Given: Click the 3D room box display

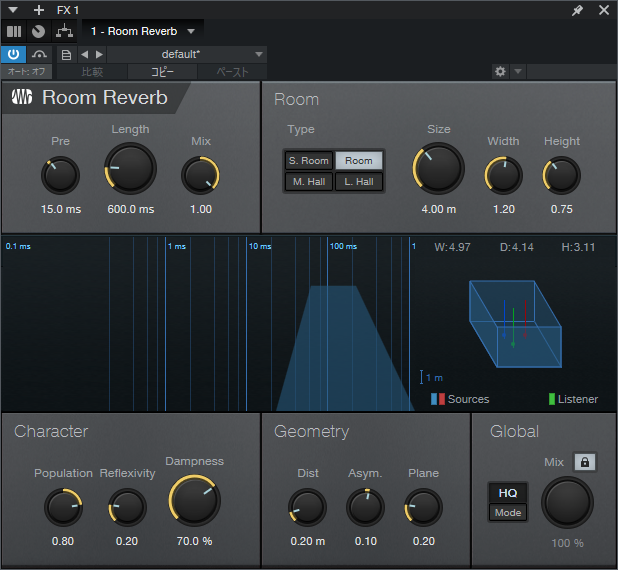Looking at the screenshot, I should point(515,324).
